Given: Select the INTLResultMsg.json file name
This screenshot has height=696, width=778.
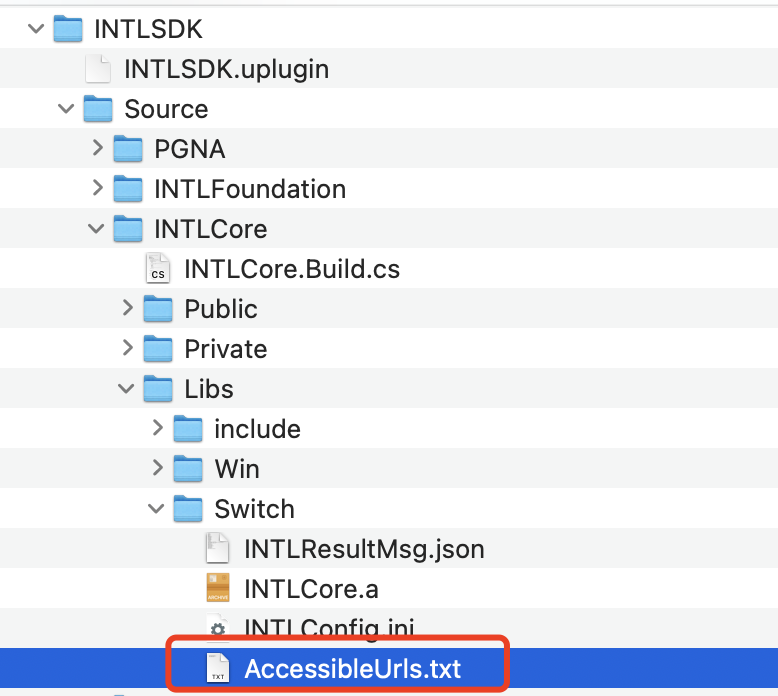Looking at the screenshot, I should click(364, 549).
